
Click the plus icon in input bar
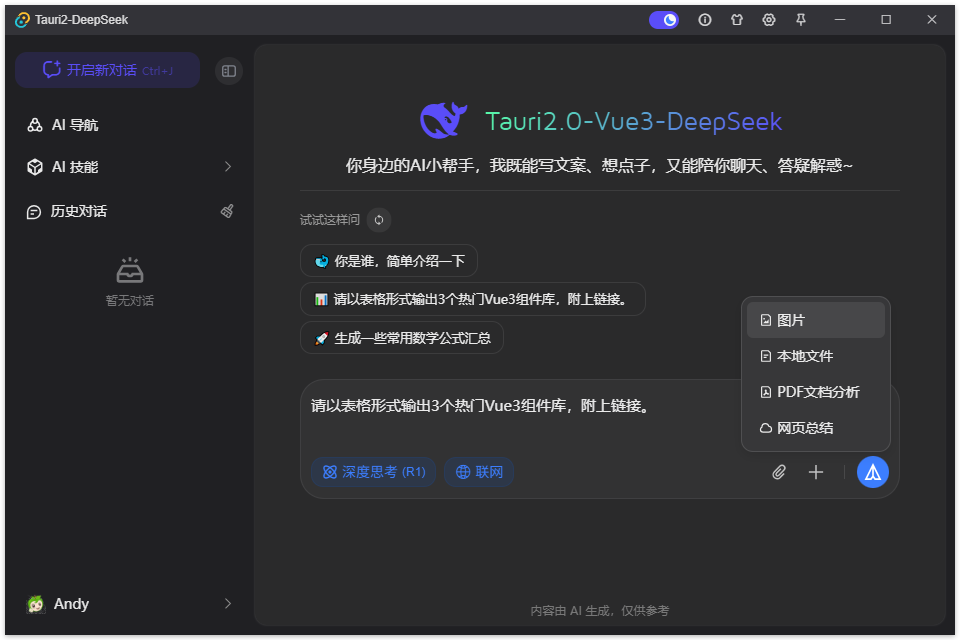coord(816,472)
